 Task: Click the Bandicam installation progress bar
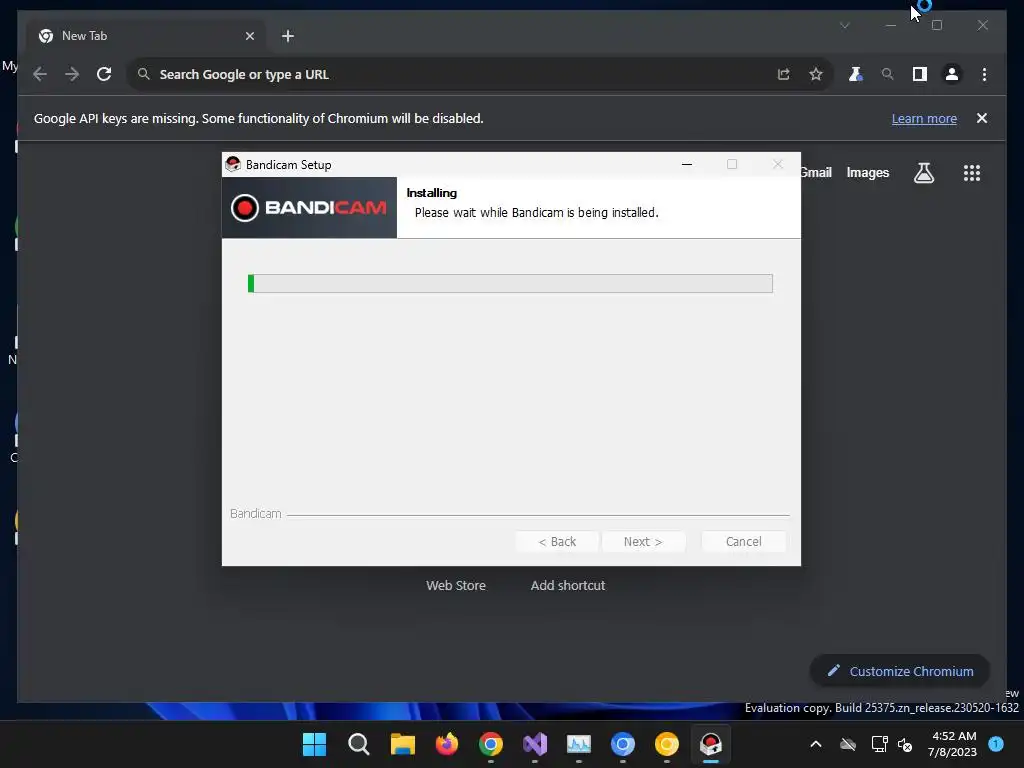point(510,283)
